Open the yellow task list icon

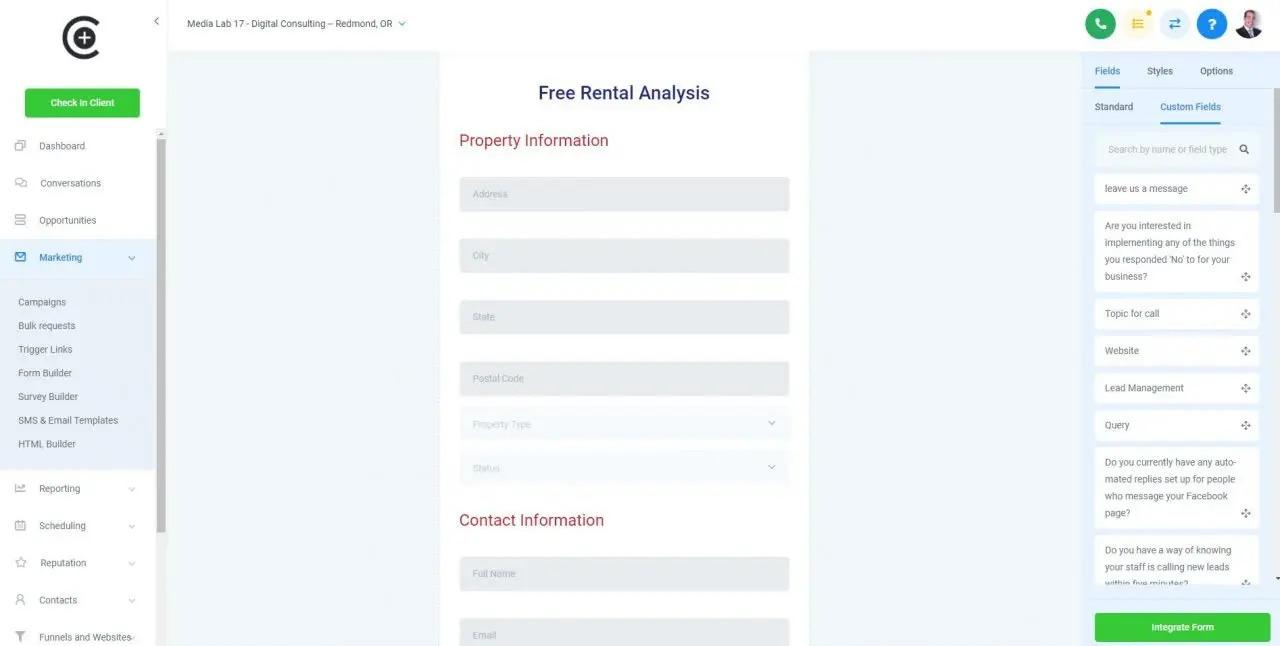coord(1137,24)
